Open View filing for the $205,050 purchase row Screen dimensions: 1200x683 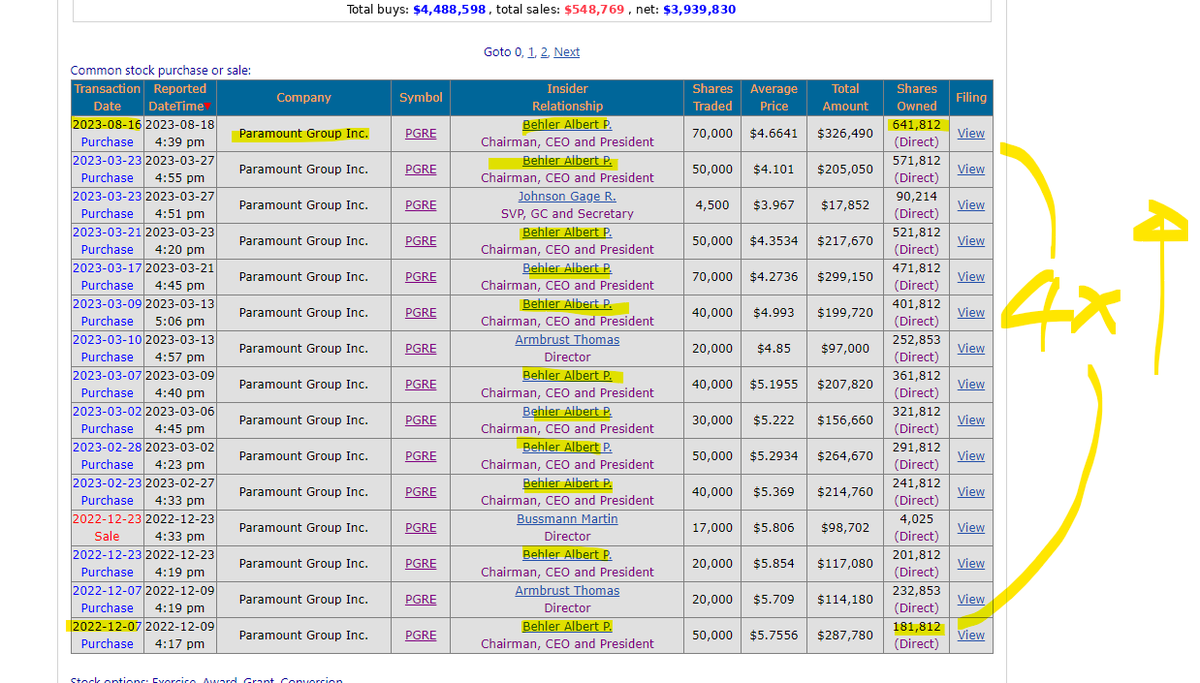971,169
